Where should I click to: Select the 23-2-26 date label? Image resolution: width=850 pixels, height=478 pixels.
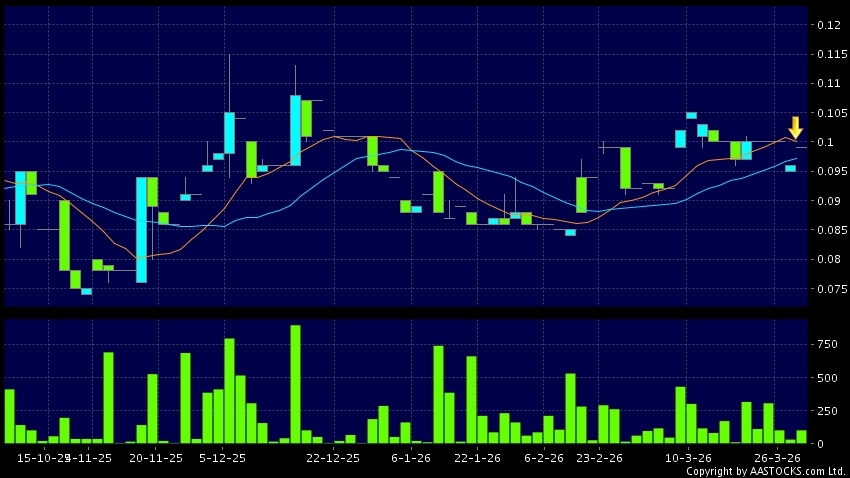tap(598, 457)
